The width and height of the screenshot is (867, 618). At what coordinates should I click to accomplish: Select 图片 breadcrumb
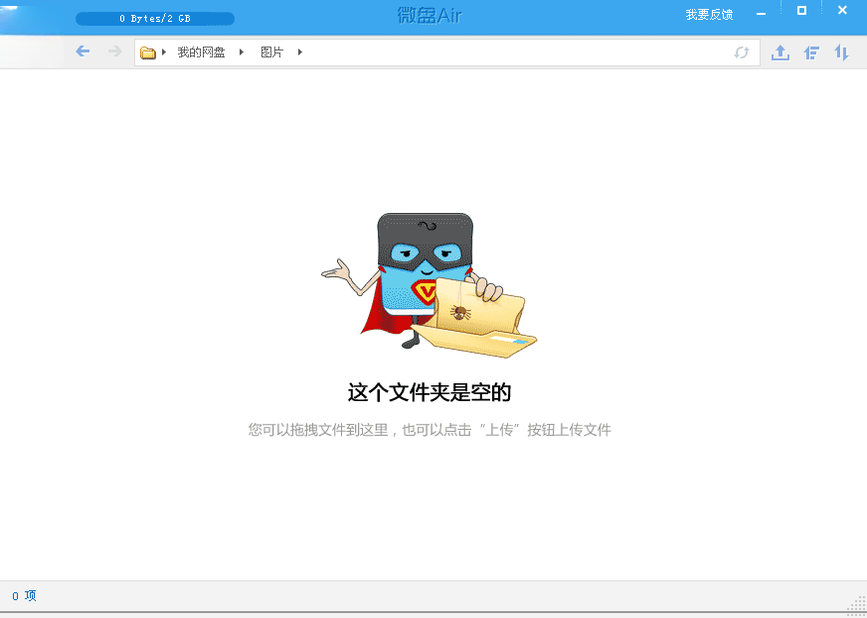click(x=271, y=52)
